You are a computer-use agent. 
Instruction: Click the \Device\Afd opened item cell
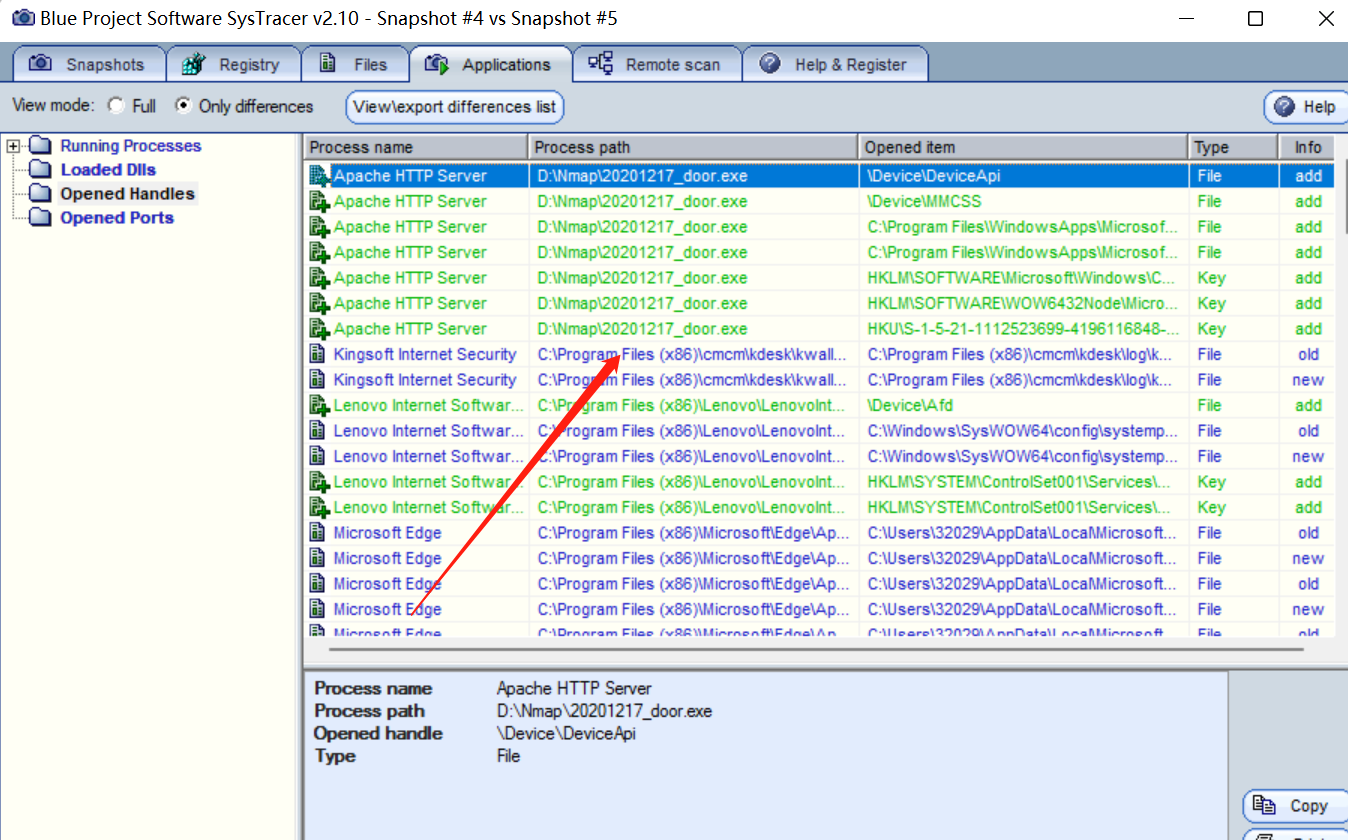[1023, 405]
